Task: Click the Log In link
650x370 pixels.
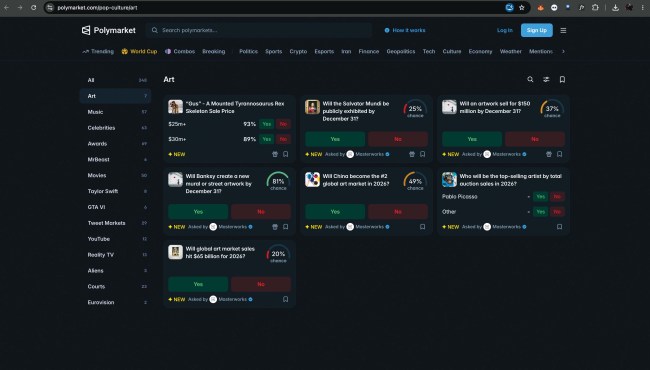Action: point(504,30)
